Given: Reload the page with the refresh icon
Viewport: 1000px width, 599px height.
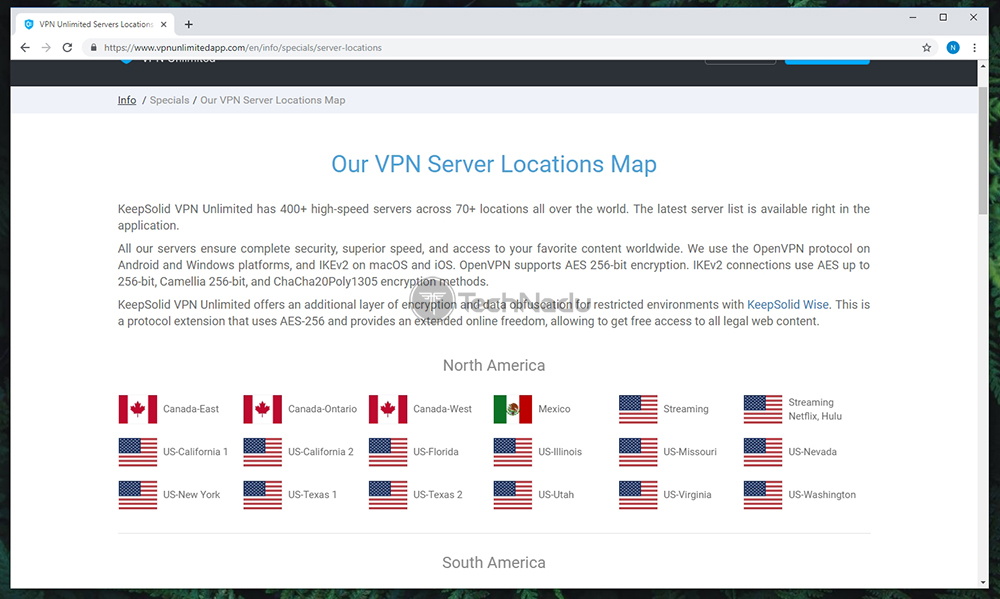Looking at the screenshot, I should tap(67, 47).
